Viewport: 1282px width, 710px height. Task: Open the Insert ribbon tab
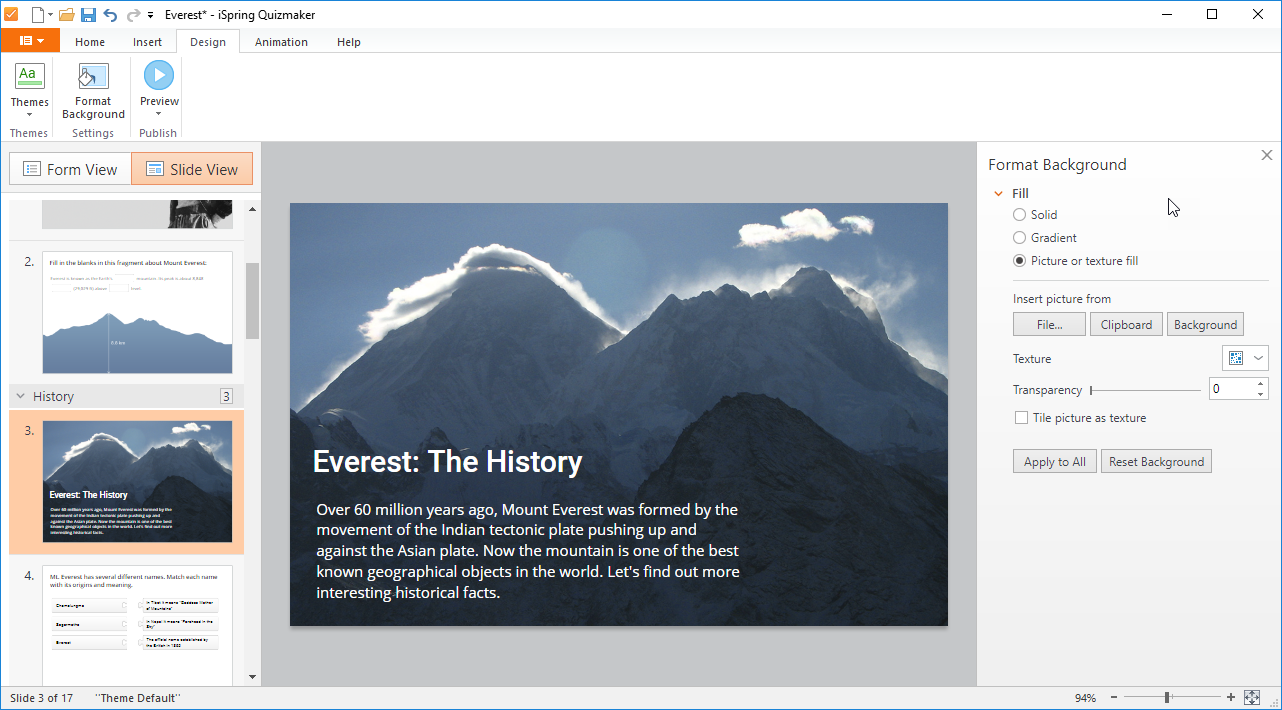click(x=147, y=42)
